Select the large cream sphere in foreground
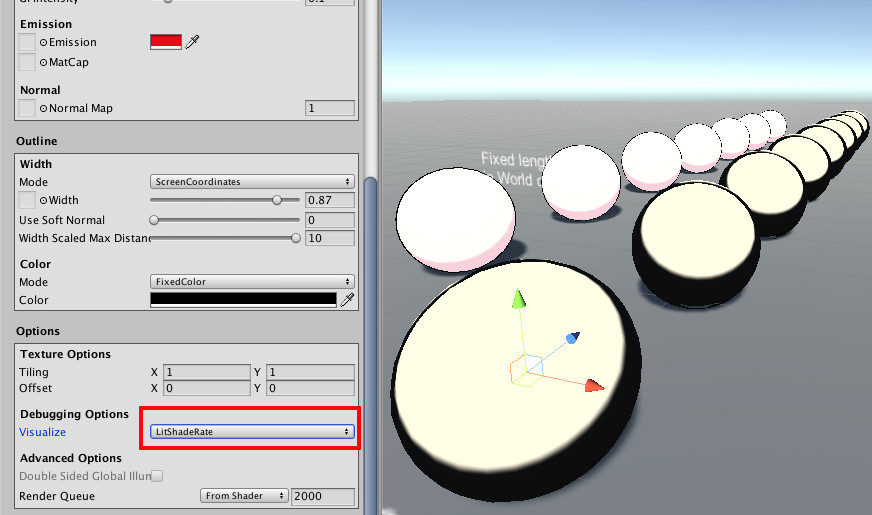The height and width of the screenshot is (515, 872). pyautogui.click(x=516, y=382)
